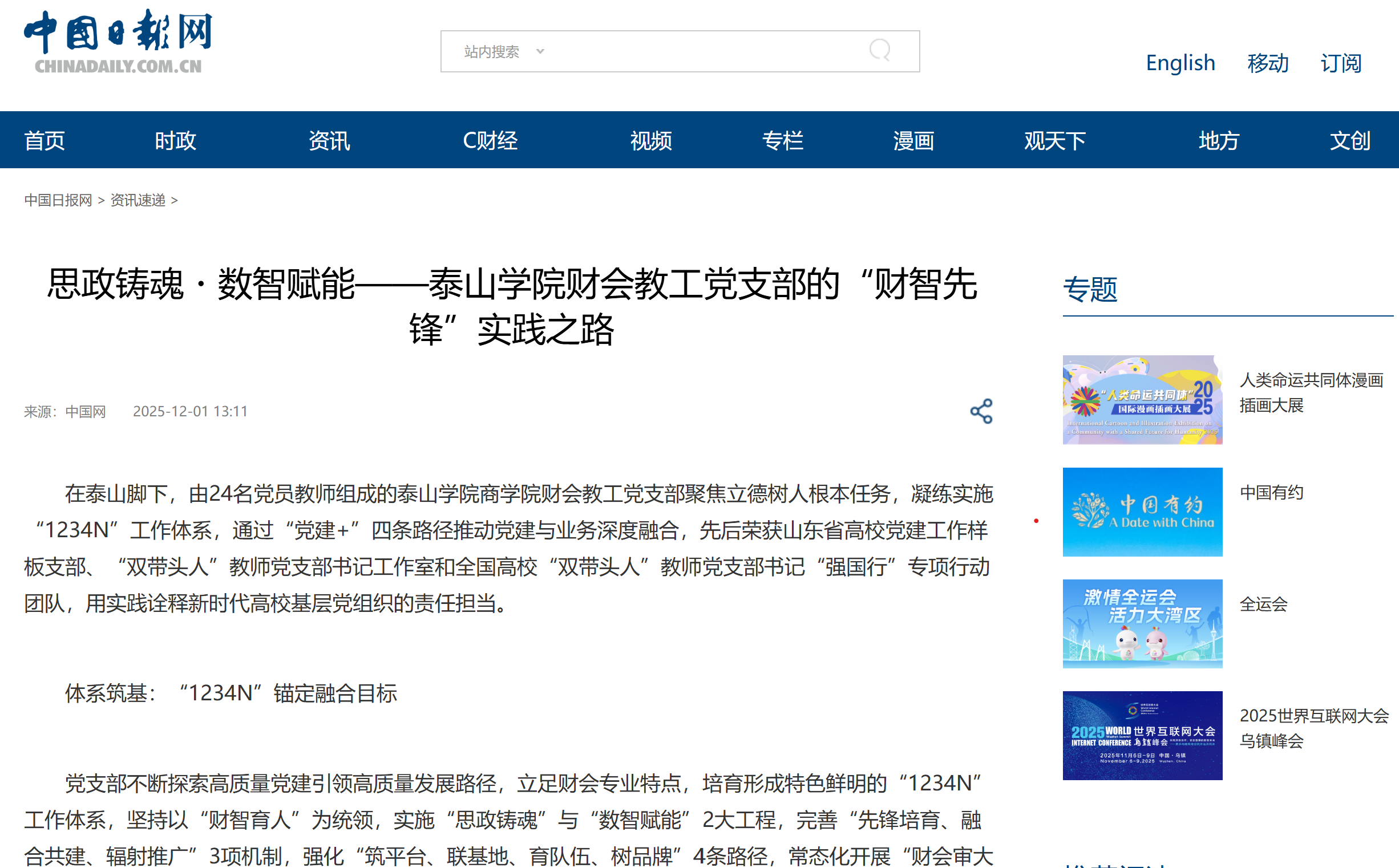Click the search magnifier icon

click(x=879, y=51)
